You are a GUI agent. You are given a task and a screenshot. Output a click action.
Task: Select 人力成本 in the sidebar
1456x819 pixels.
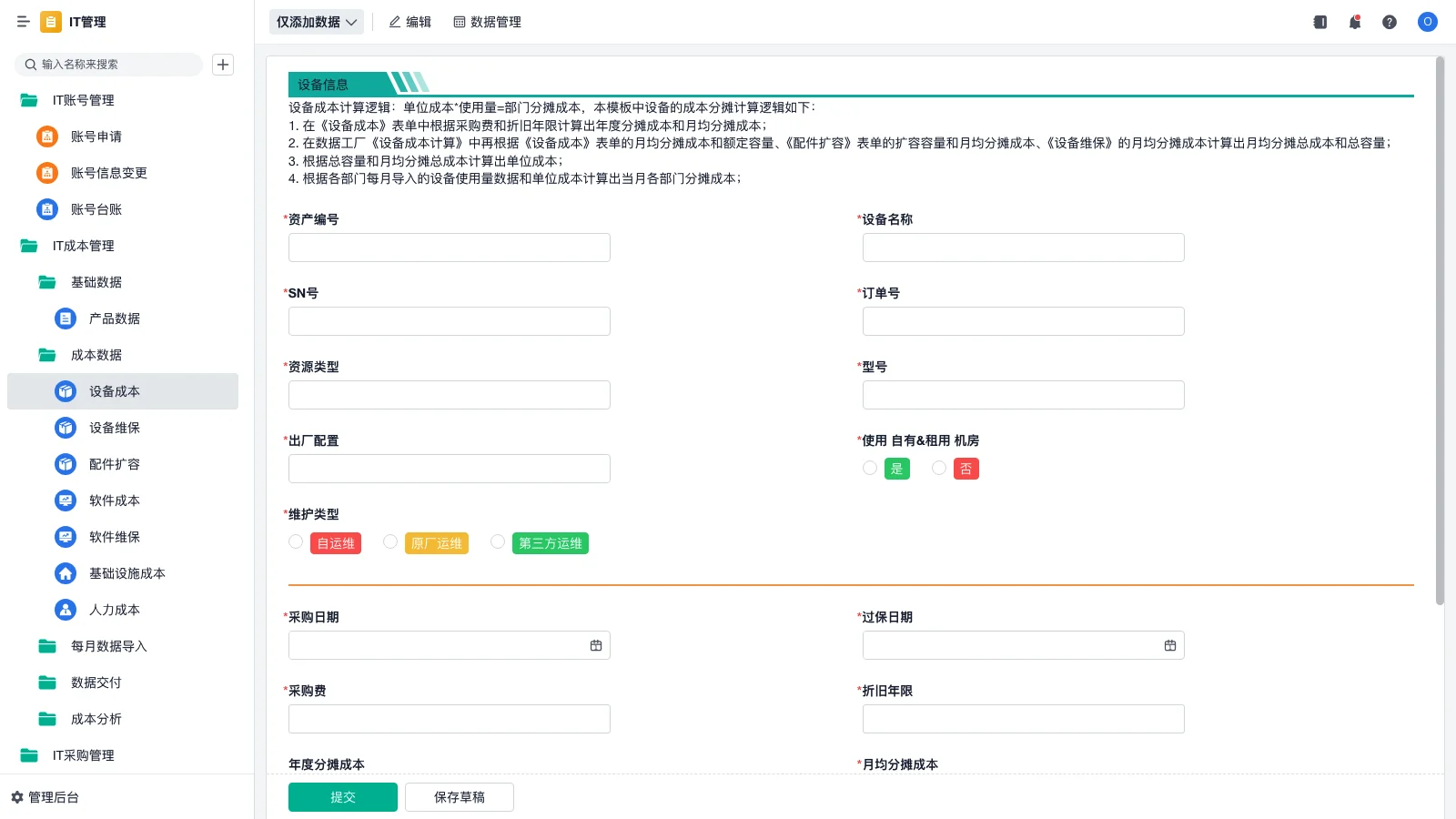click(114, 610)
